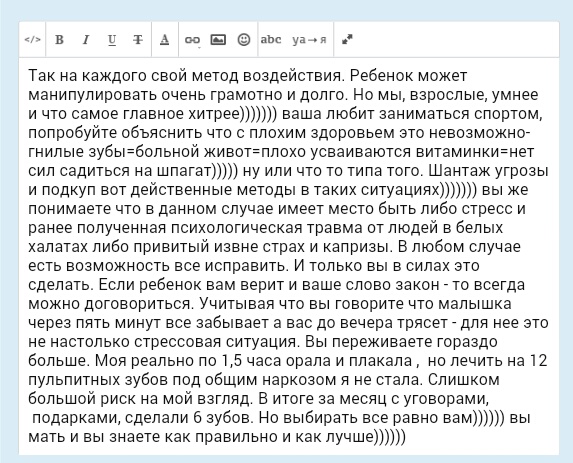Expand editor to fullscreen
This screenshot has width=573, height=463.
tap(347, 39)
